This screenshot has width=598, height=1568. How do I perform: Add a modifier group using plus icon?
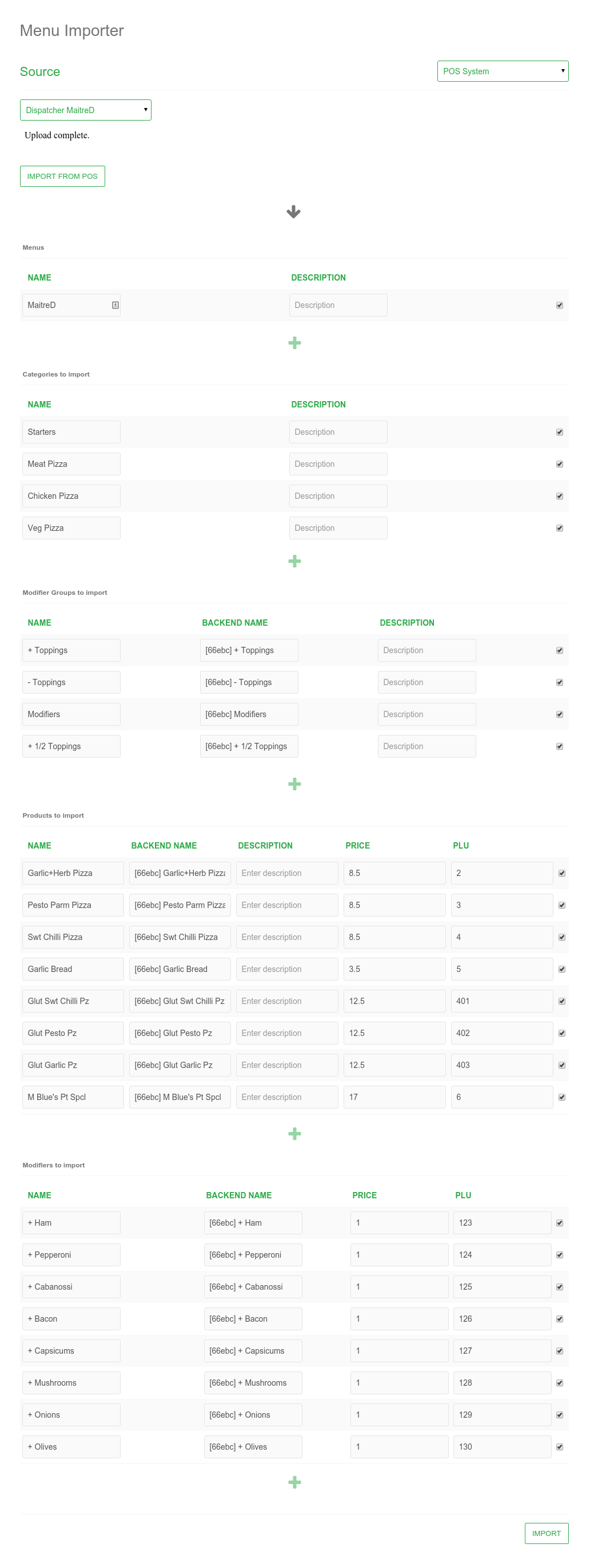[294, 784]
